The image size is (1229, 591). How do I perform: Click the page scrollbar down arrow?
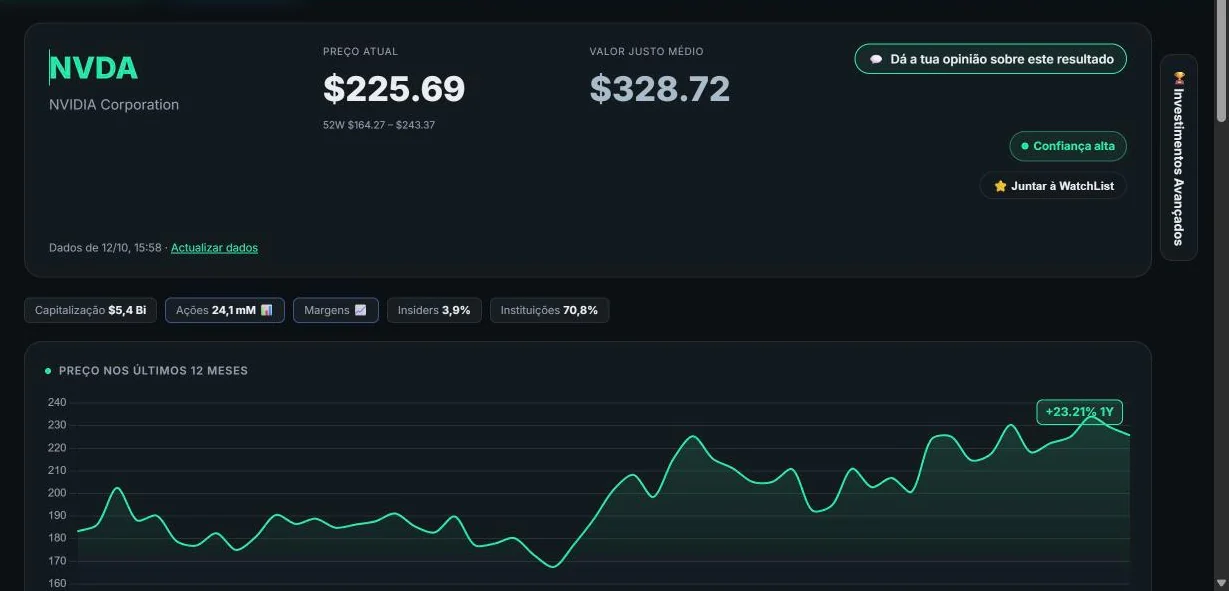[x=1221, y=582]
